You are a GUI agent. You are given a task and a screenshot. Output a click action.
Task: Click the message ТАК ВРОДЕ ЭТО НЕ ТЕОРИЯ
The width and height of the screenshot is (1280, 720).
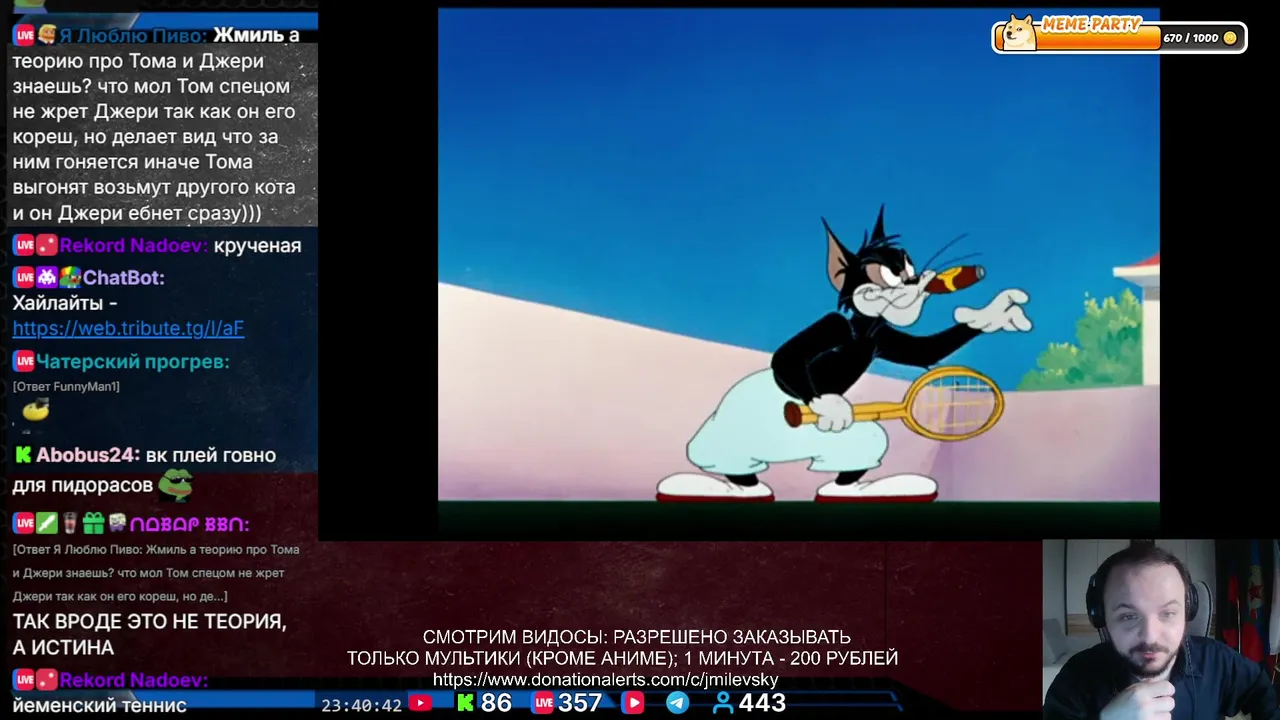(x=150, y=634)
